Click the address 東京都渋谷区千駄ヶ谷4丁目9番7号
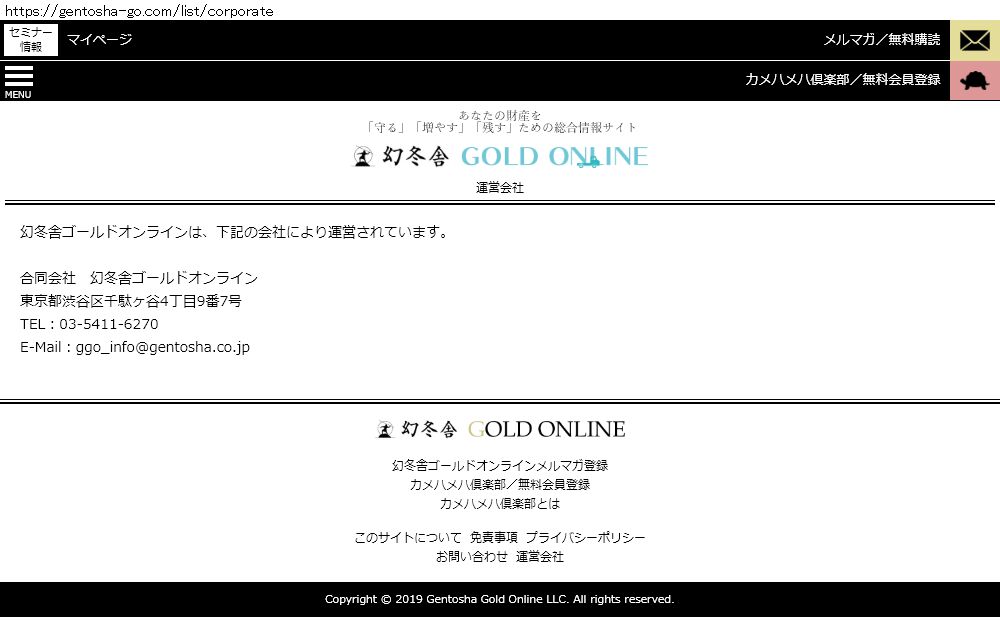The height and width of the screenshot is (620, 1000). 131,301
